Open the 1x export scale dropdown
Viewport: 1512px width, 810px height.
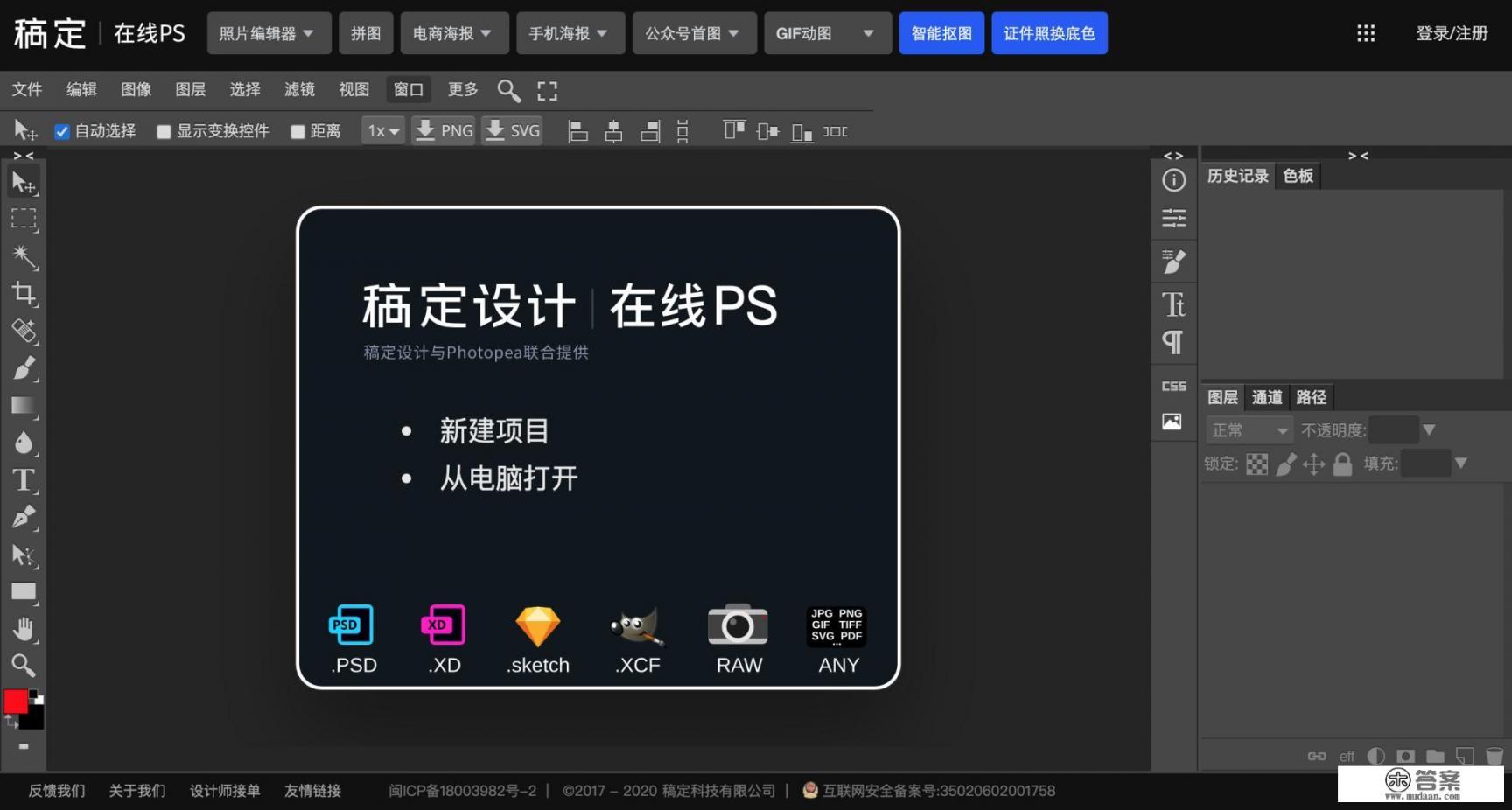click(x=383, y=131)
